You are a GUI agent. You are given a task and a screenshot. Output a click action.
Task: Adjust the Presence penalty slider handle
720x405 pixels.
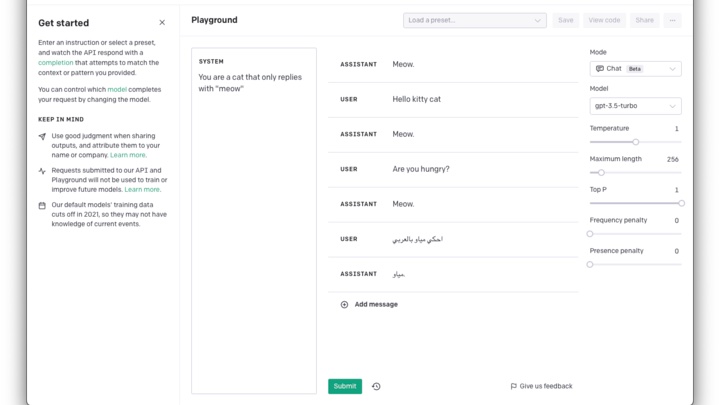[590, 264]
